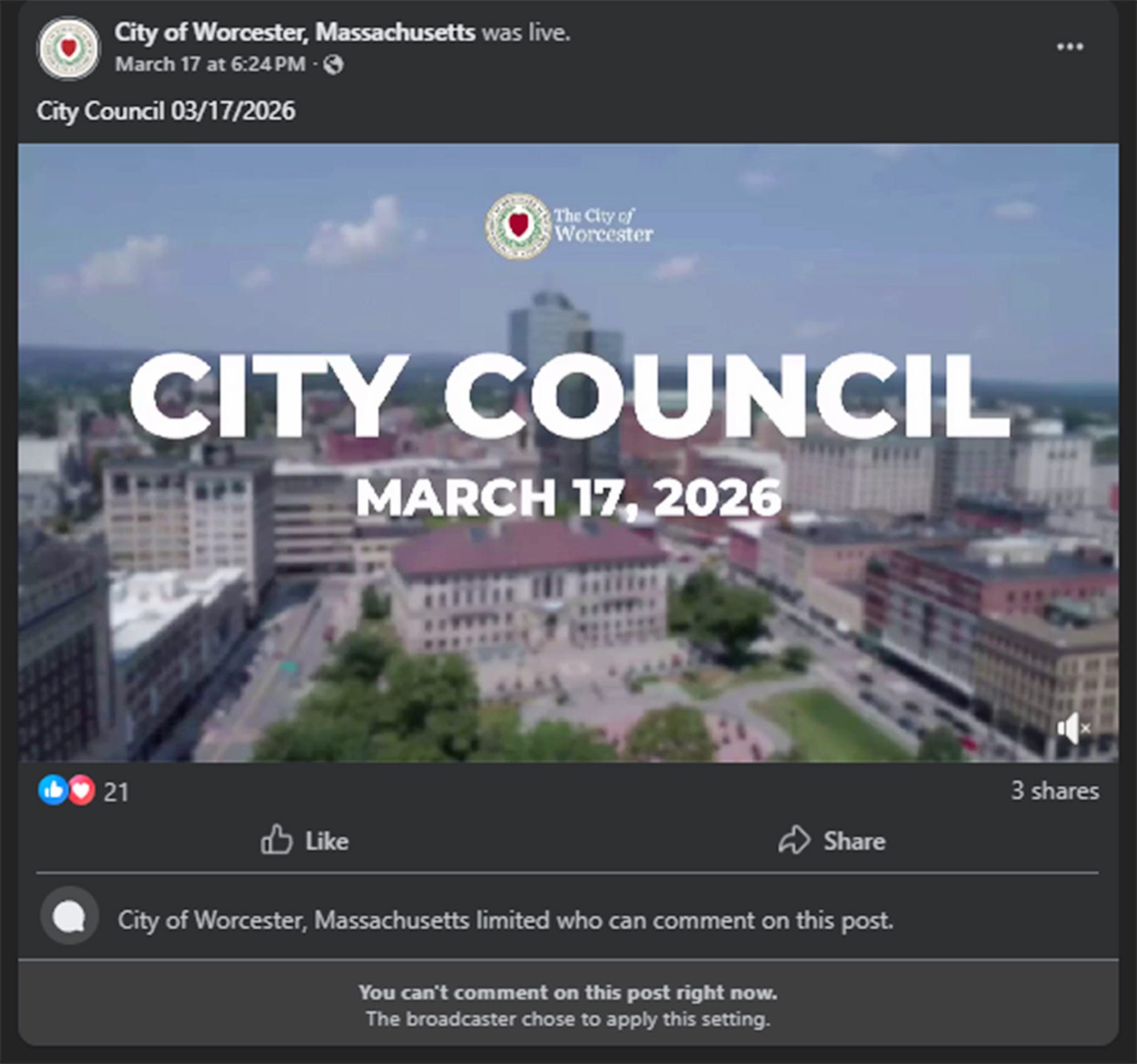
Task: Open the City of Worcester, Massachusetts page
Action: [x=294, y=34]
